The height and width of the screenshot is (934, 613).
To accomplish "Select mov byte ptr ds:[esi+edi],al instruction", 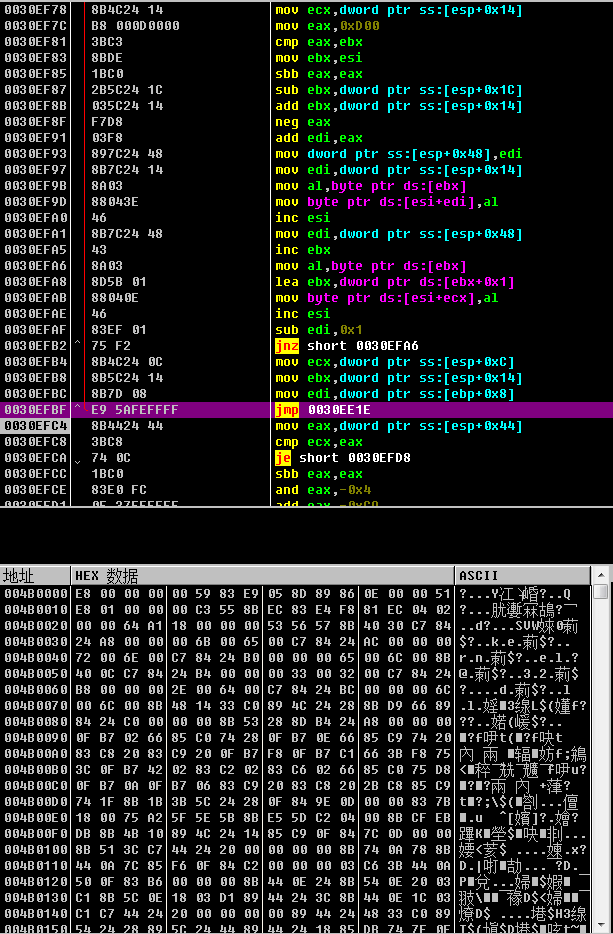I will 387,202.
